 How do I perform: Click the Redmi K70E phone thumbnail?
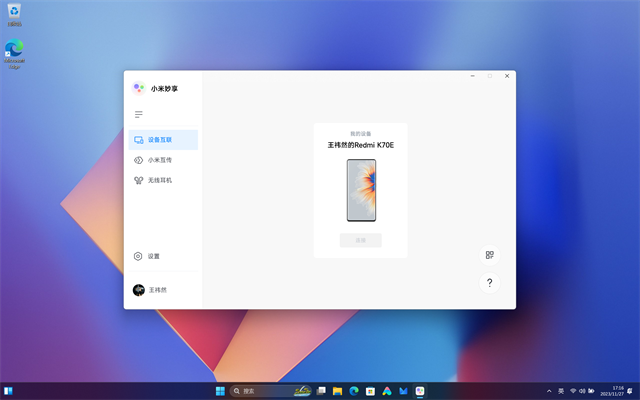(361, 190)
